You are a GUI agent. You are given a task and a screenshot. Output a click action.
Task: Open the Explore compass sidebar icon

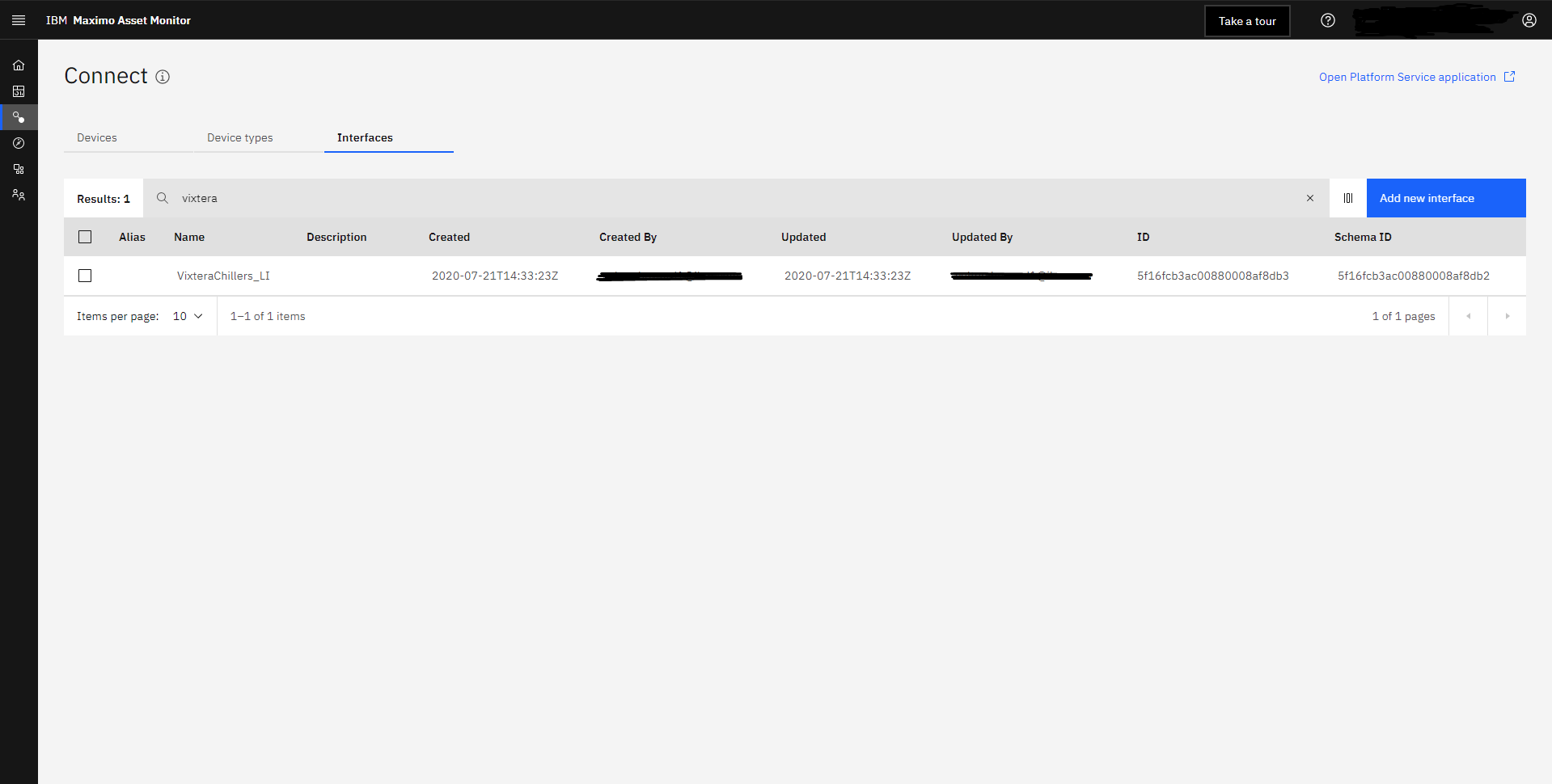coord(19,143)
